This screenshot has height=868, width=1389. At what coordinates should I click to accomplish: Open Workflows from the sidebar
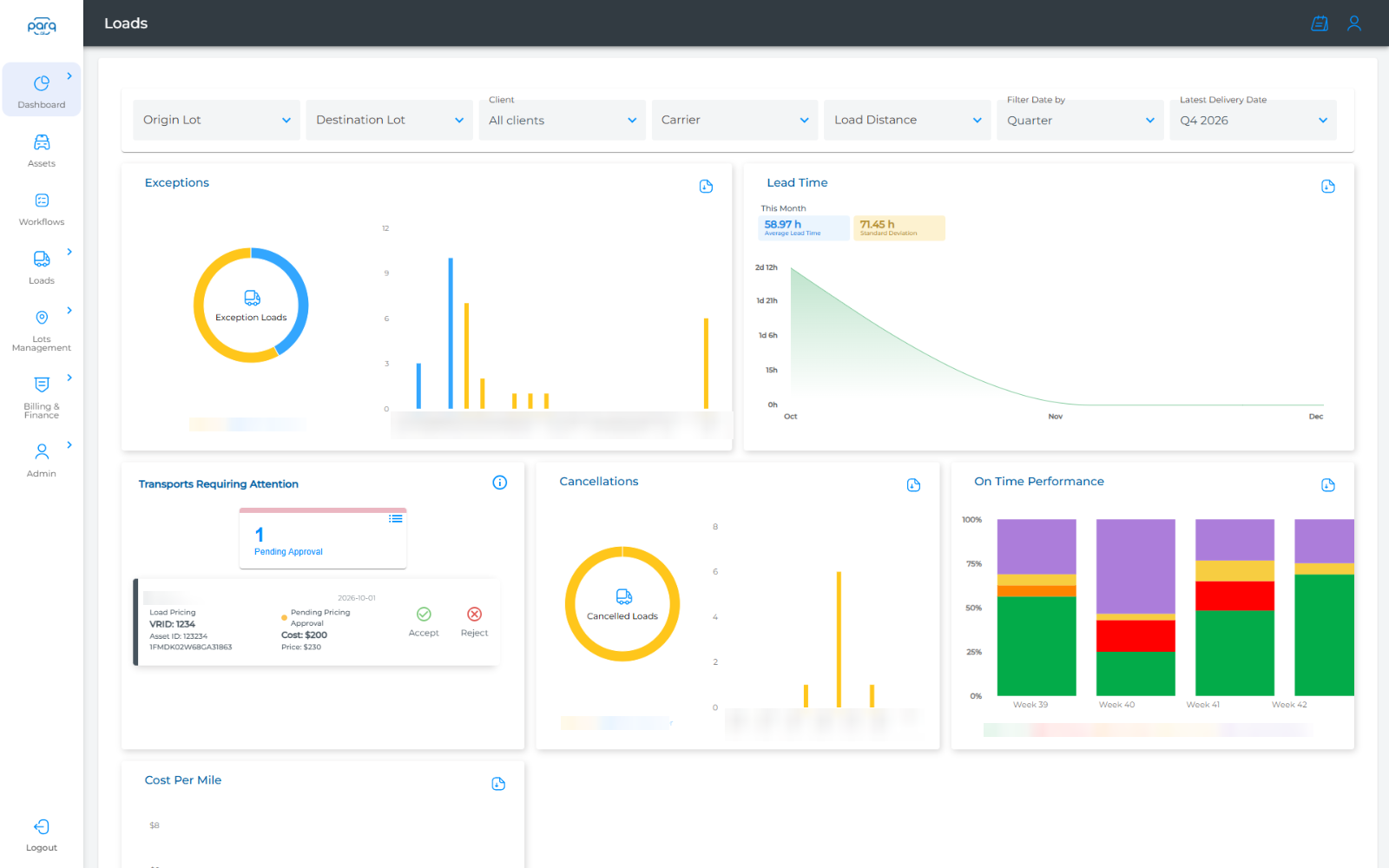[x=42, y=209]
